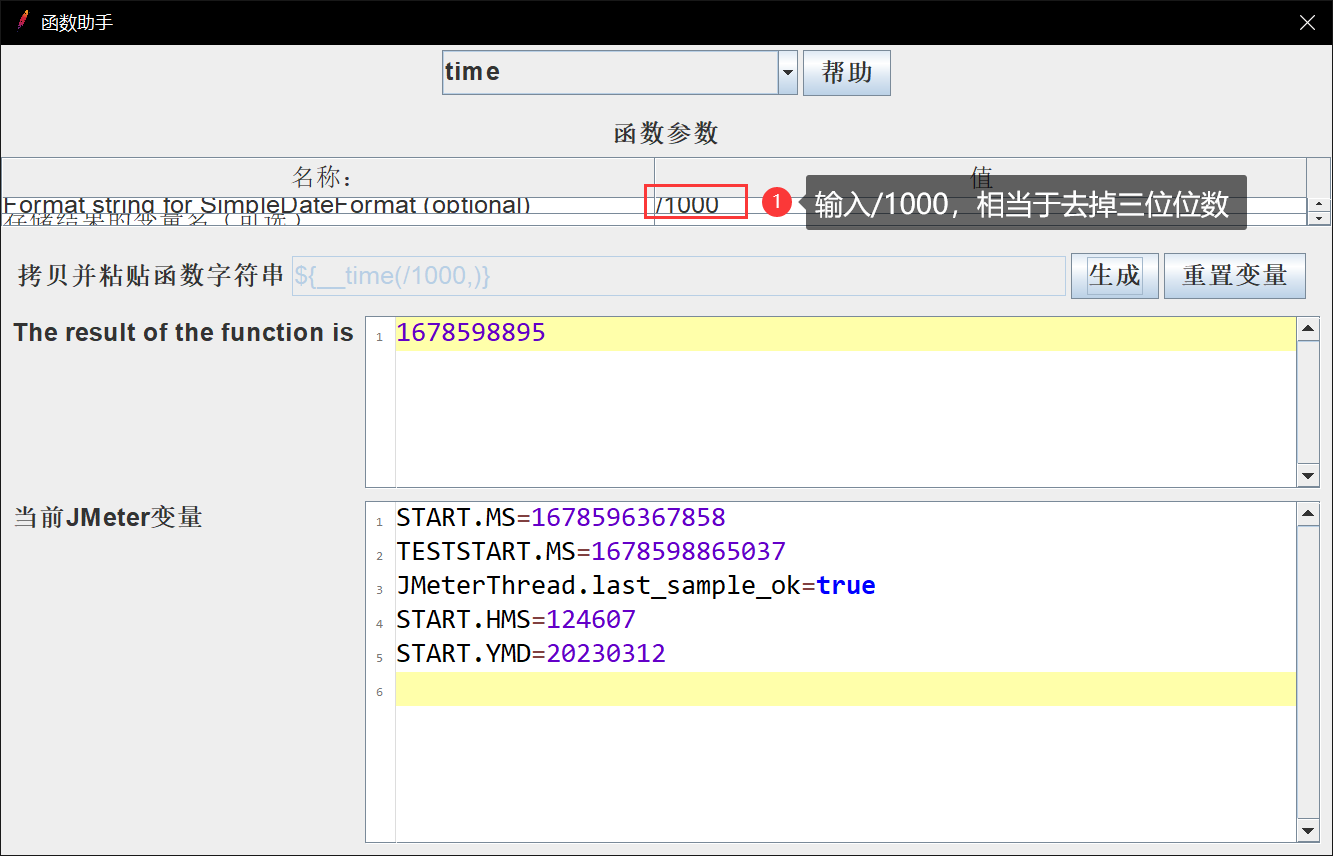Click the result value 1678598895

[x=471, y=333]
